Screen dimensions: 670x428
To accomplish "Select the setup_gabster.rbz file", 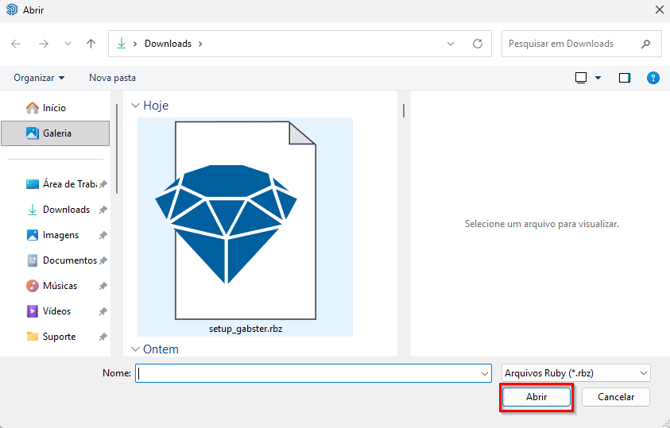I will pos(245,226).
